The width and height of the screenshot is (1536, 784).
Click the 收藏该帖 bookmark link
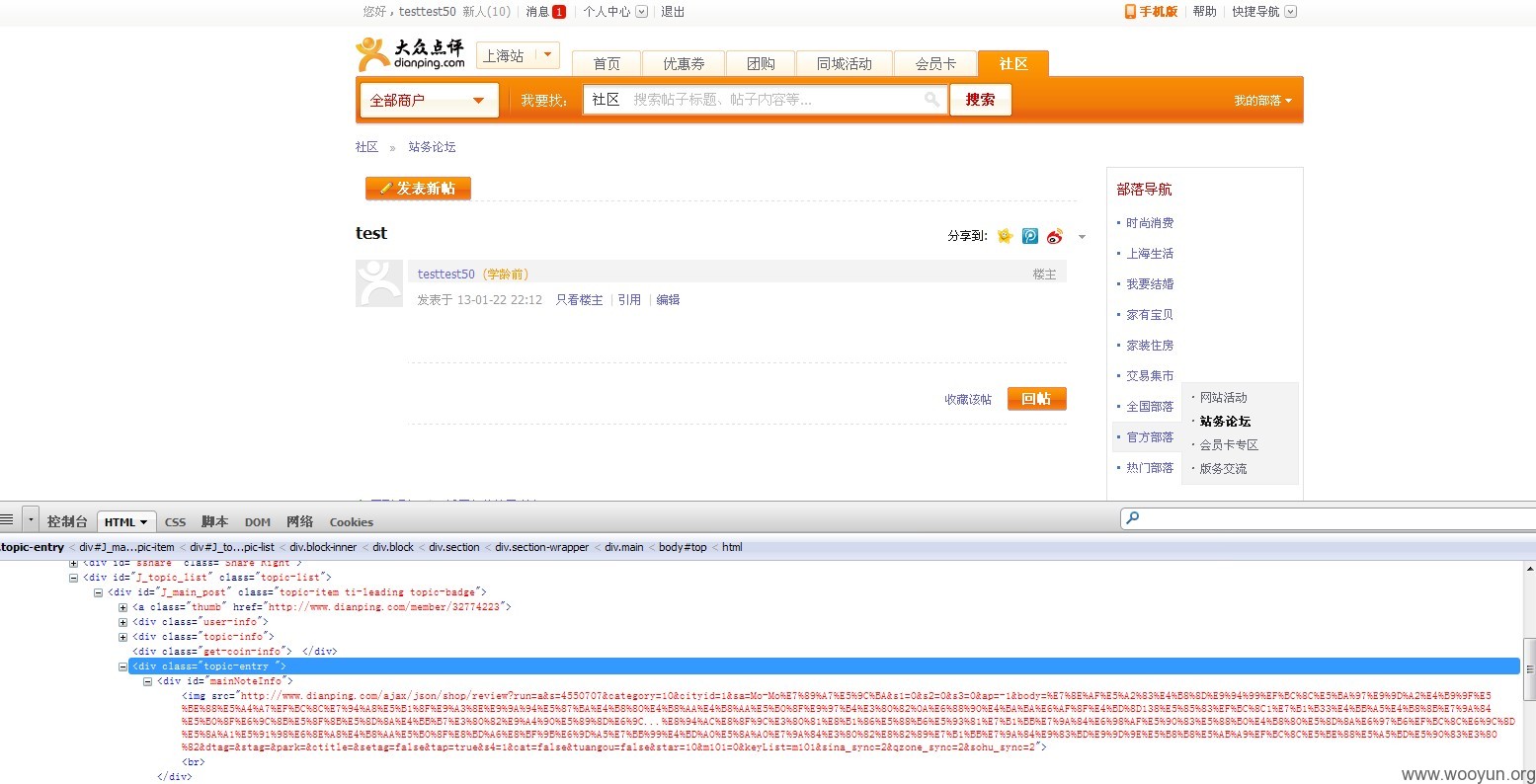[x=968, y=400]
